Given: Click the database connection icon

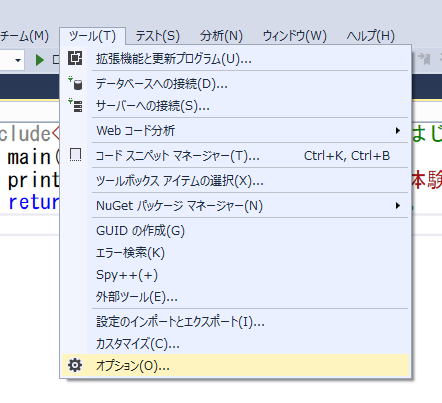Looking at the screenshot, I should click(75, 83).
